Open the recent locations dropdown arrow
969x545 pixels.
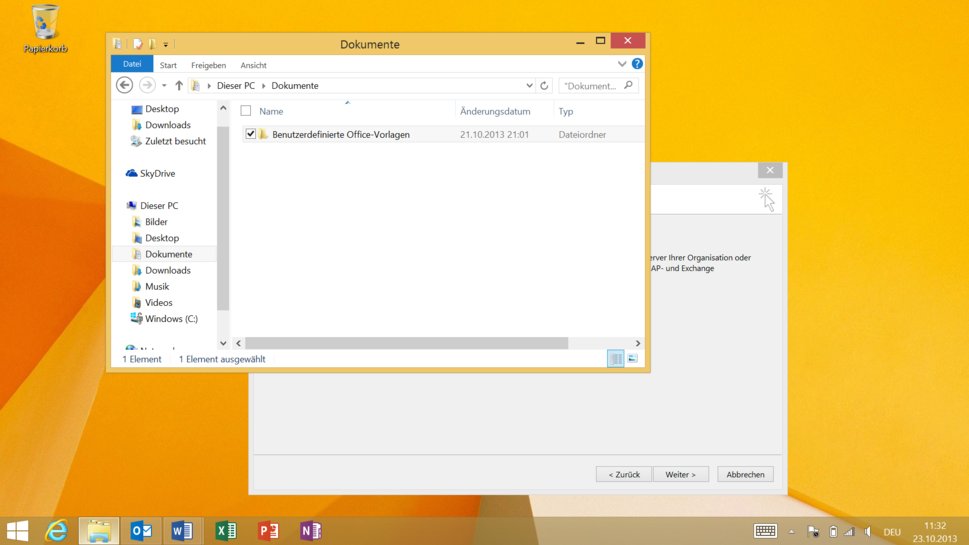[x=165, y=86]
